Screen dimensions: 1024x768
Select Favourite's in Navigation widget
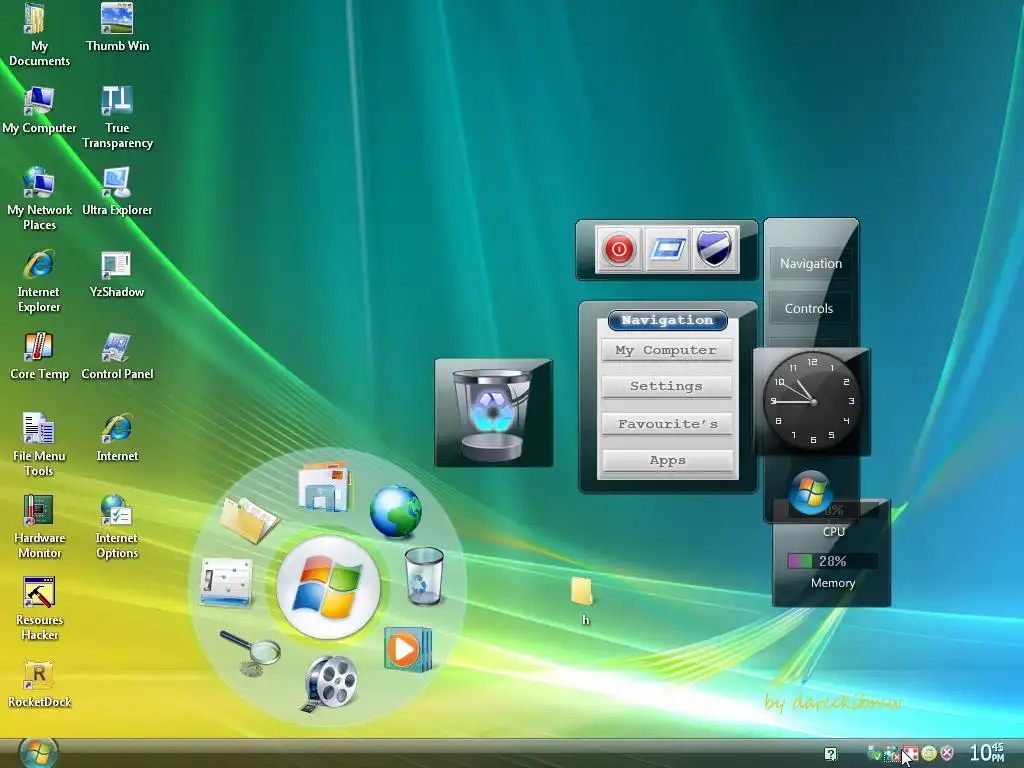[667, 424]
